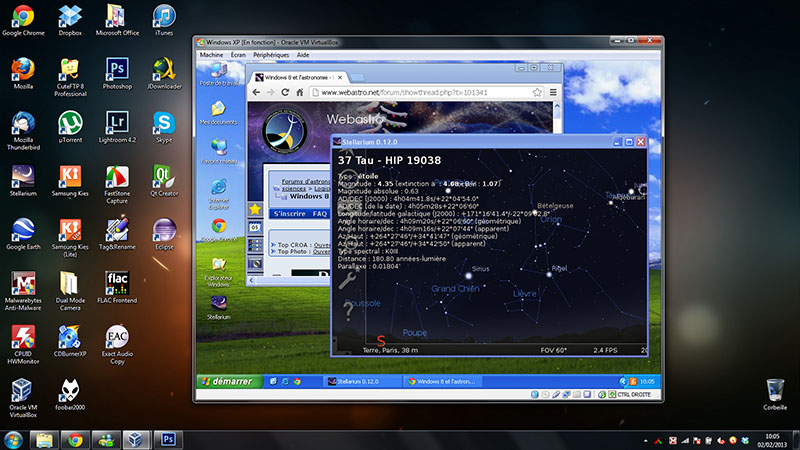This screenshot has width=800, height=450.
Task: Close the Windows 8 et l'astronomie tab
Action: (x=340, y=78)
